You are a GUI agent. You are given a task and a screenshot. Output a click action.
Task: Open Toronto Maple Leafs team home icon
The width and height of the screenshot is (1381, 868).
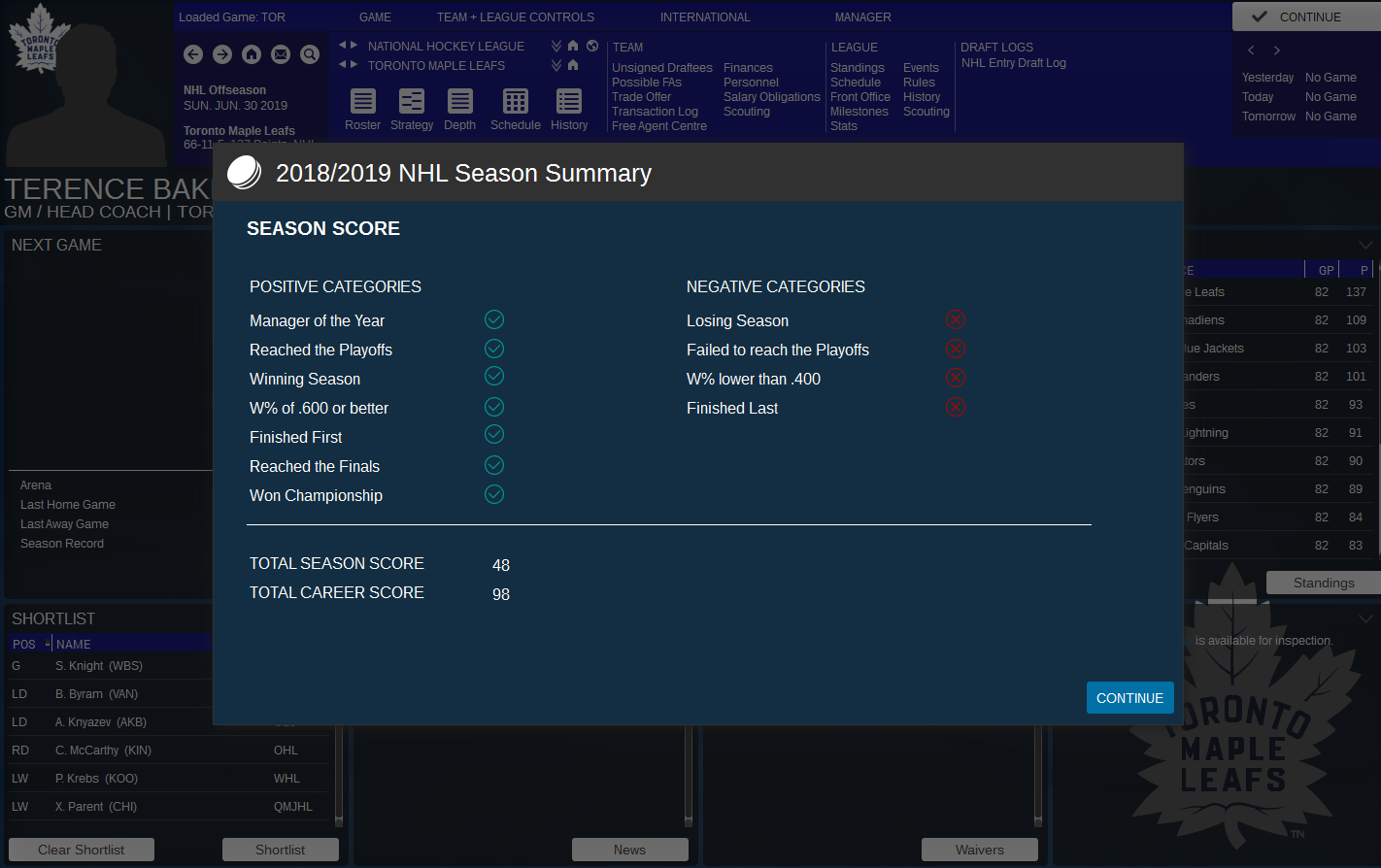click(573, 65)
